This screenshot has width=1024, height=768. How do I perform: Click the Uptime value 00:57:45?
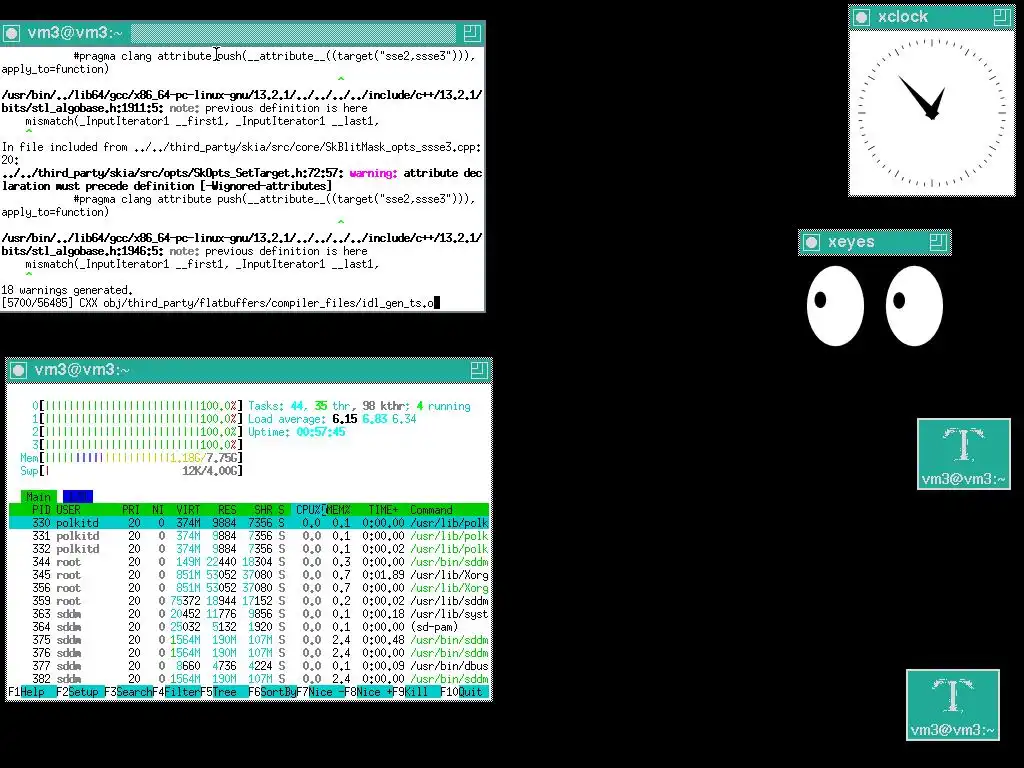[x=321, y=432]
